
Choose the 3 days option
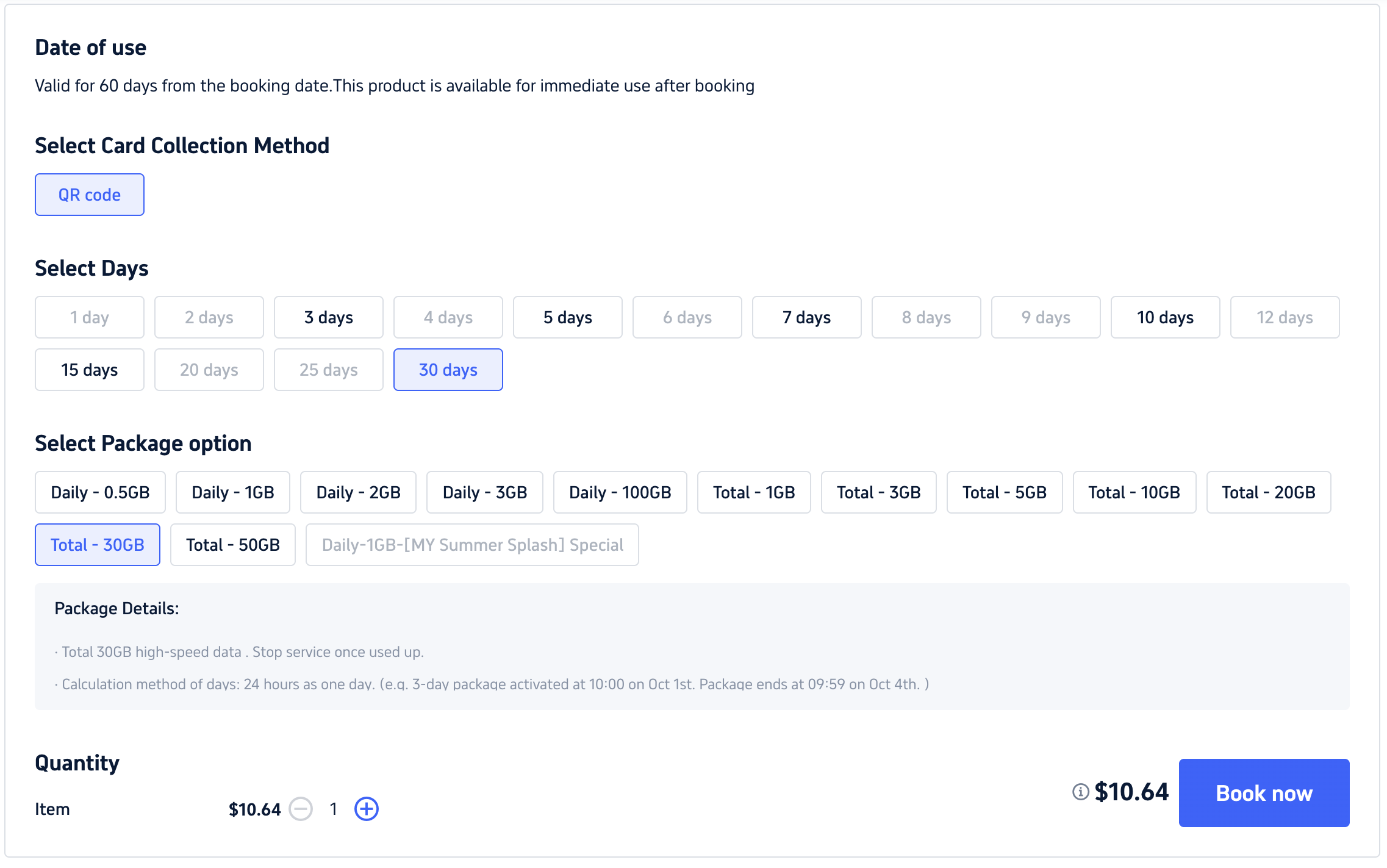point(328,317)
